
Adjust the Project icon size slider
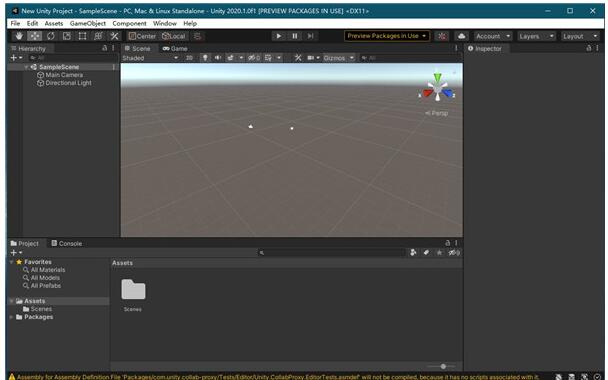click(442, 366)
